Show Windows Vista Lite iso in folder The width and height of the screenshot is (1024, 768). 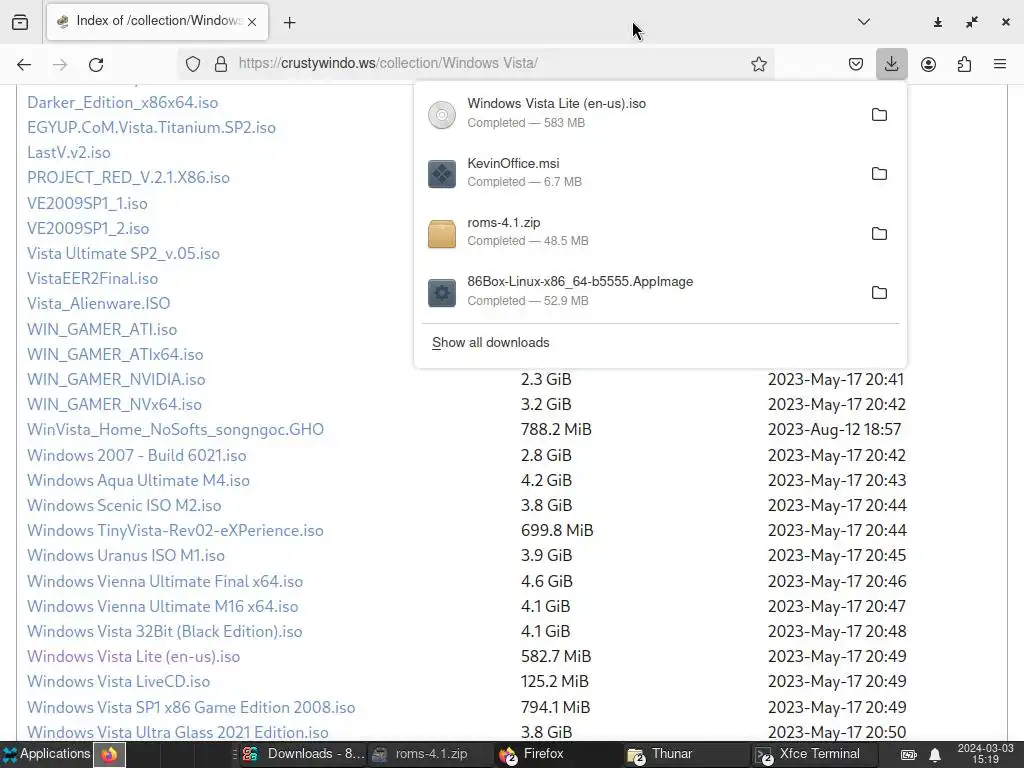[879, 115]
